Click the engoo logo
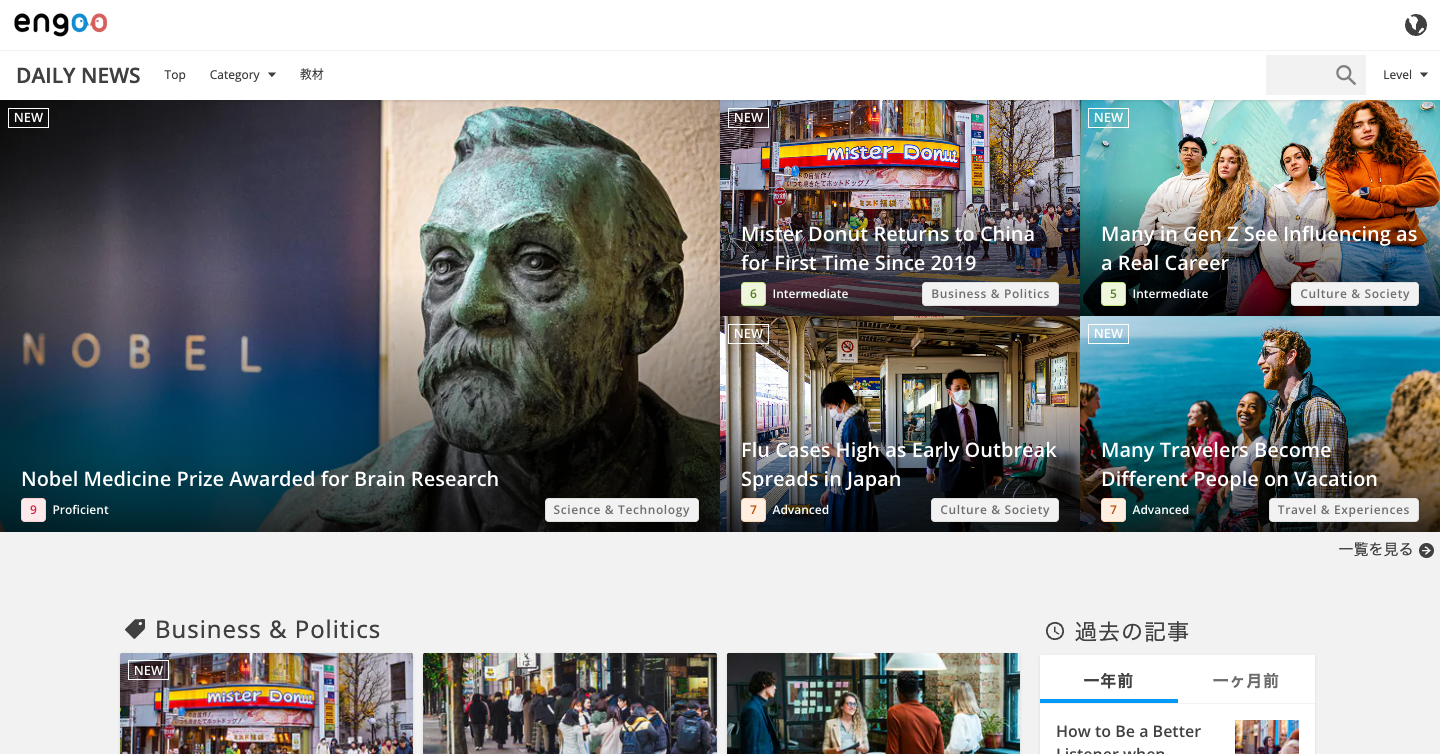This screenshot has height=754, width=1440. click(61, 24)
